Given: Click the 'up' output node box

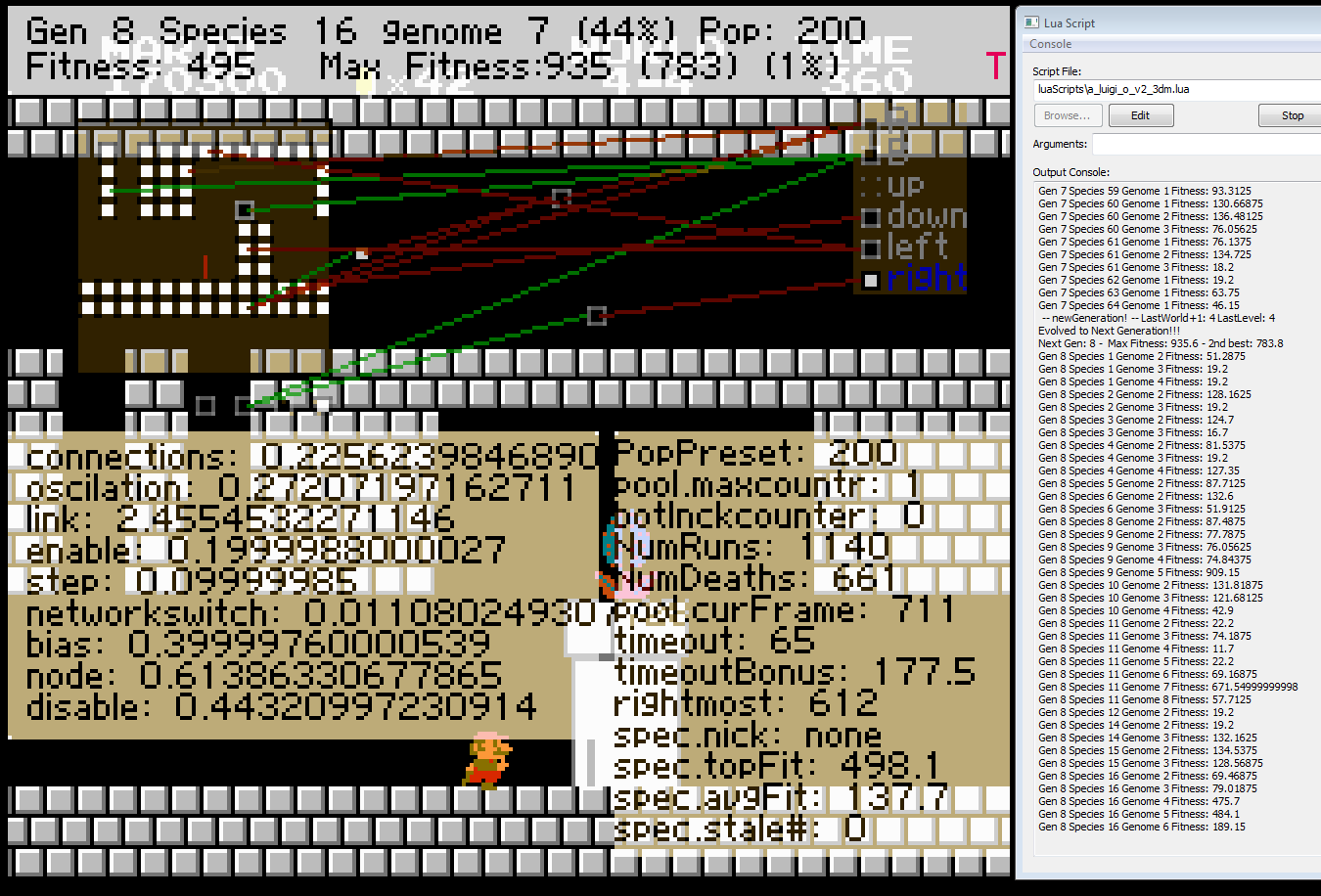Looking at the screenshot, I should coord(870,186).
